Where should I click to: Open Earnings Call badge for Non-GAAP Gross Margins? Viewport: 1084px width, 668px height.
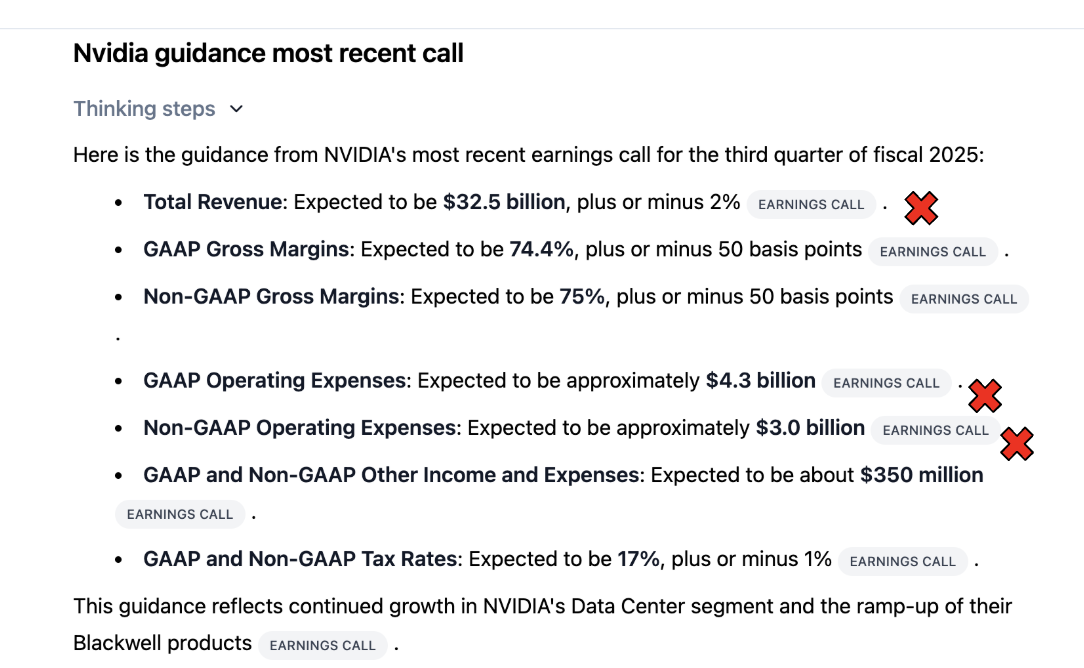(x=963, y=298)
